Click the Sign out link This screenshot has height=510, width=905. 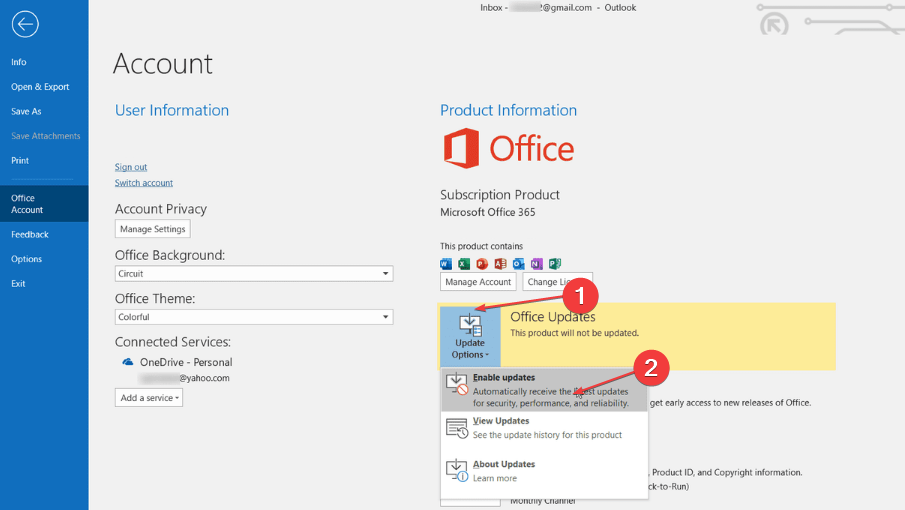tap(130, 167)
